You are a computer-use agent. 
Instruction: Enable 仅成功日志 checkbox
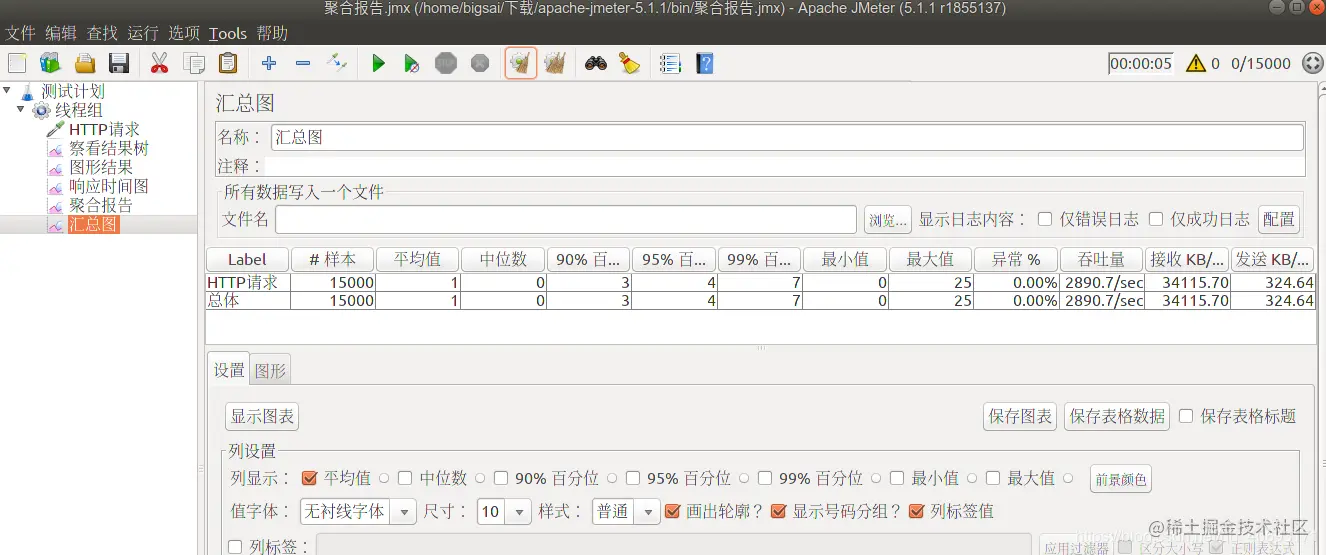click(x=1156, y=219)
